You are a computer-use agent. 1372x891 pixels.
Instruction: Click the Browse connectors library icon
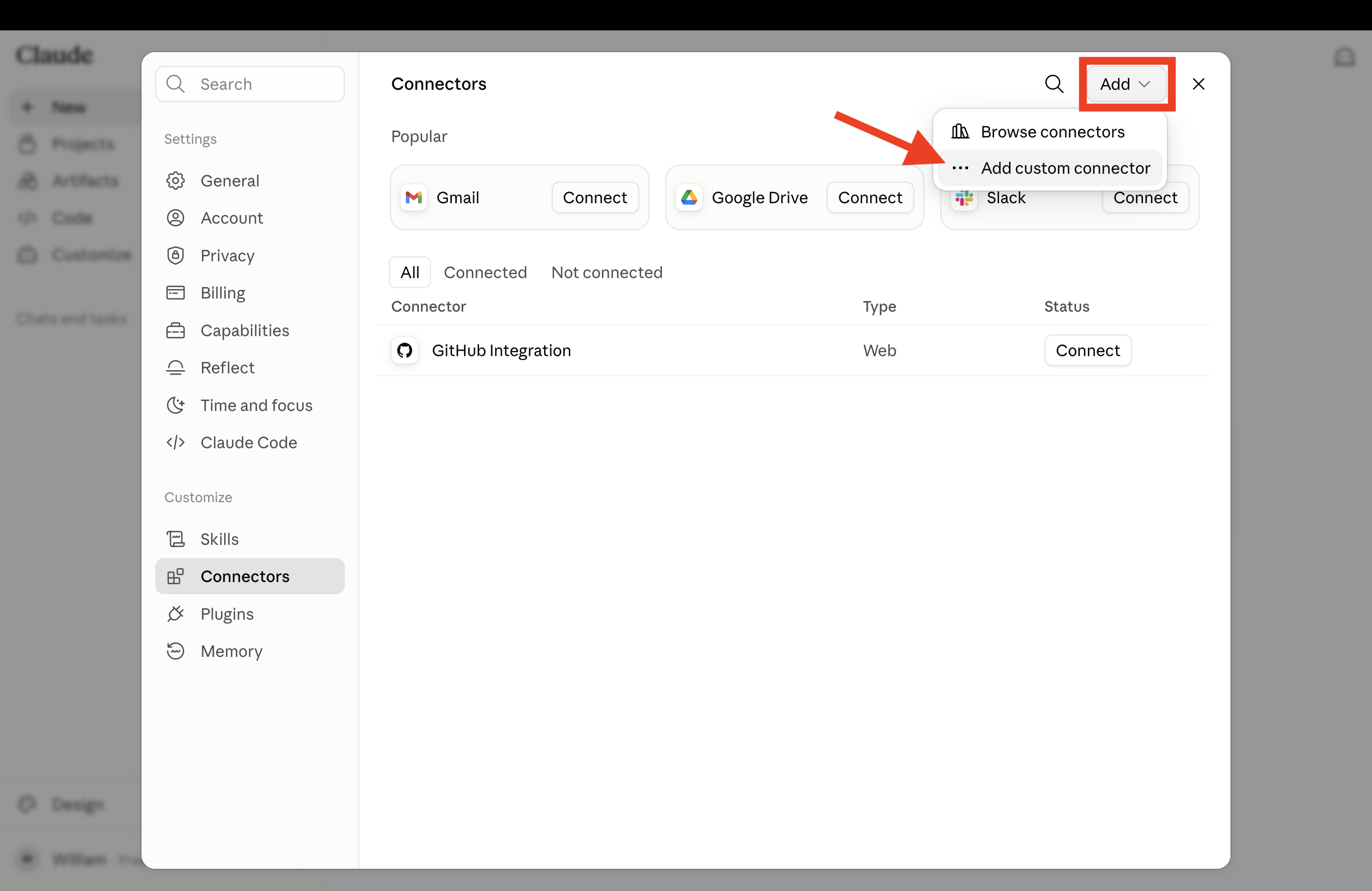960,132
